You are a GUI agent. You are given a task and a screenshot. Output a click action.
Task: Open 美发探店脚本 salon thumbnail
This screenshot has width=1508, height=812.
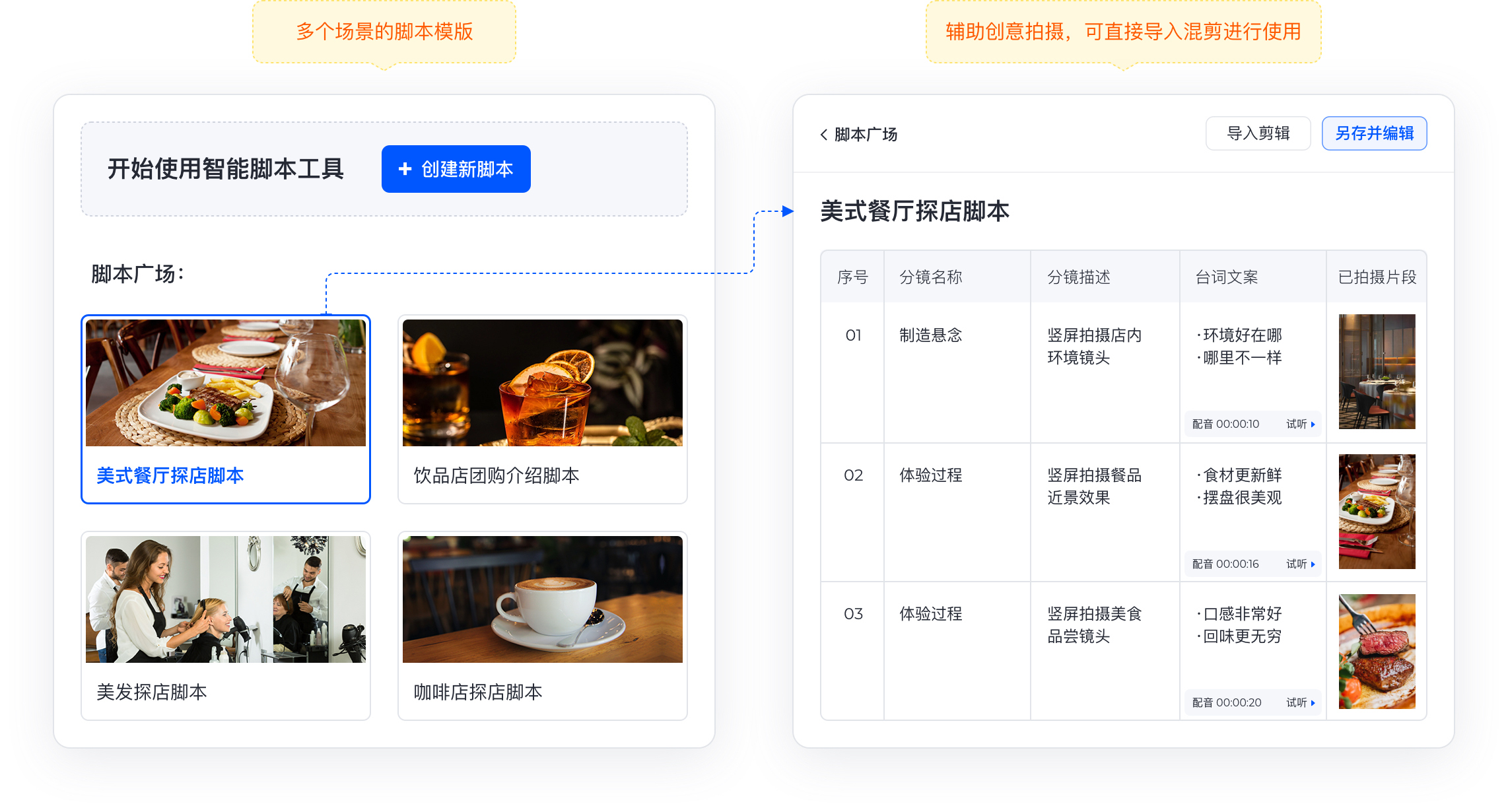(225, 599)
